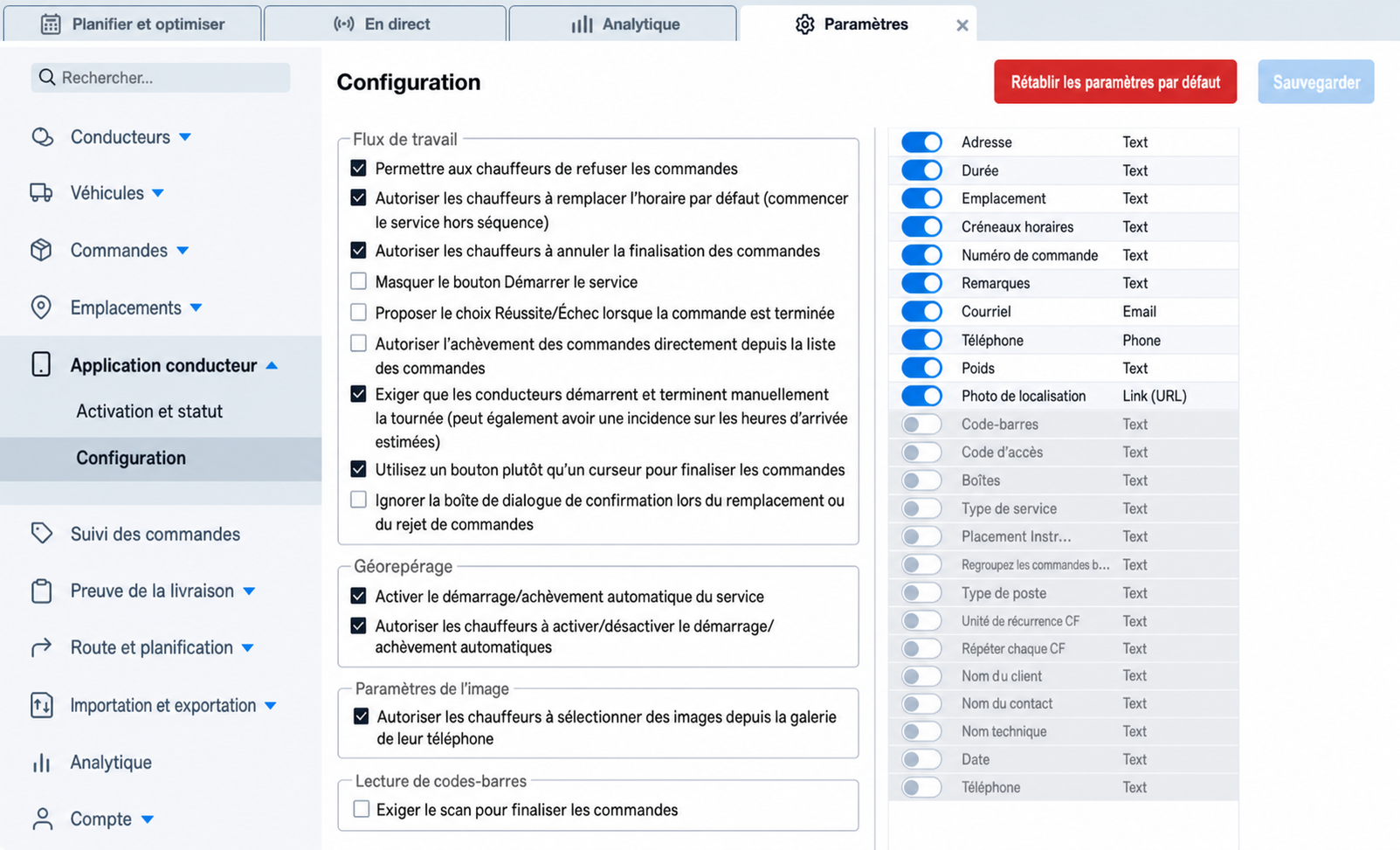1400x850 pixels.
Task: Check Exiger le scan pour finaliser les commandes
Action: coord(361,809)
